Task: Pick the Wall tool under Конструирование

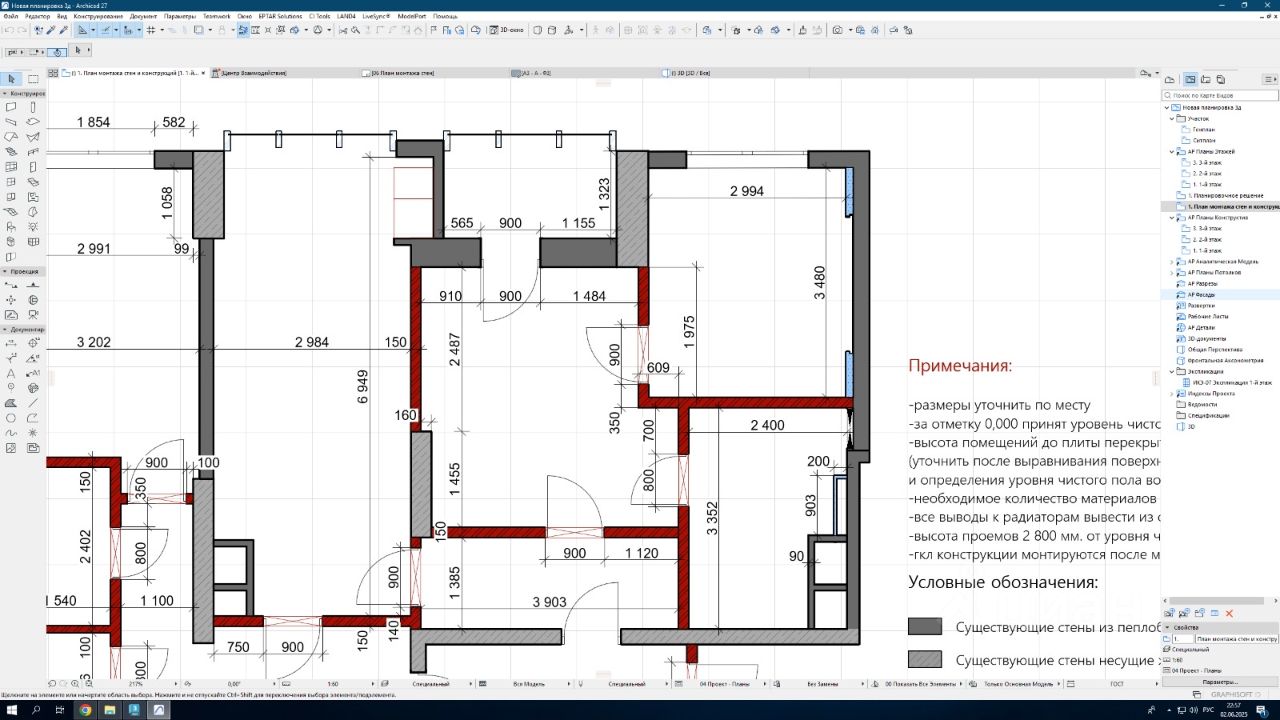Action: [11, 106]
